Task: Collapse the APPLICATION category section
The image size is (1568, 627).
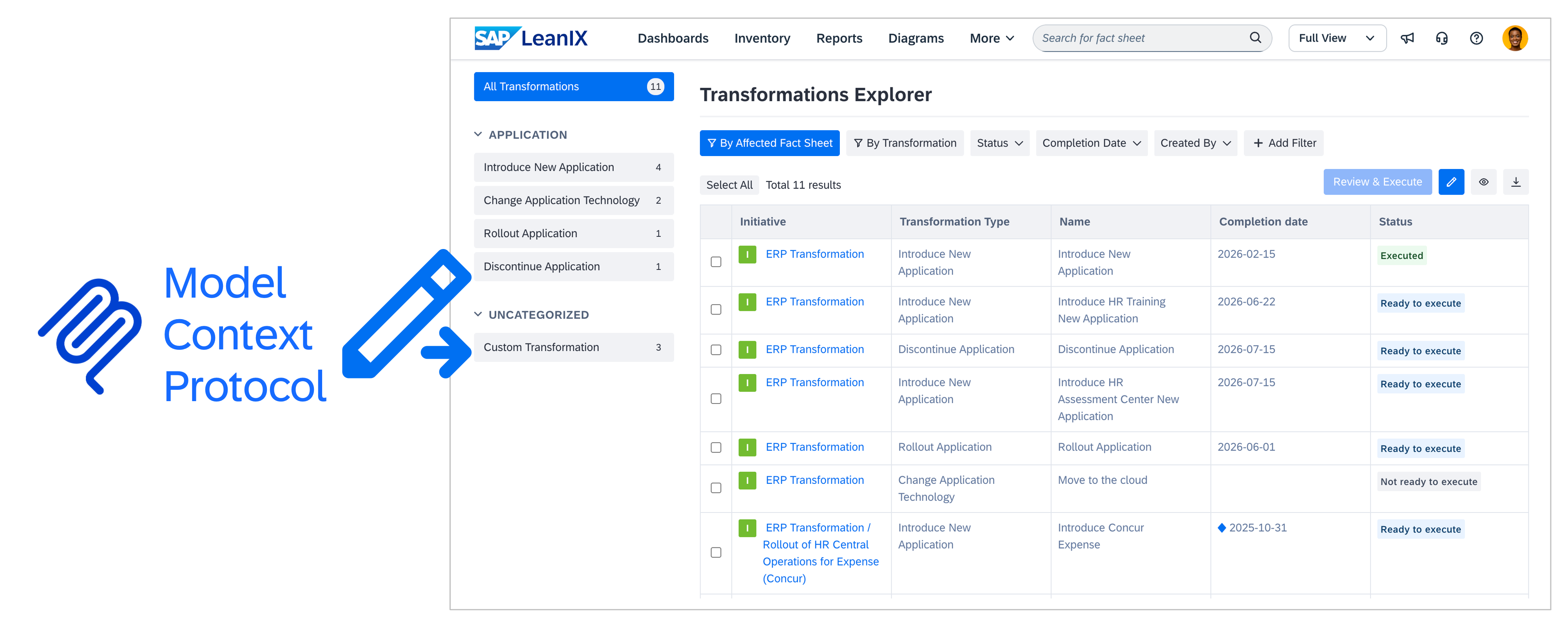Action: (x=479, y=134)
